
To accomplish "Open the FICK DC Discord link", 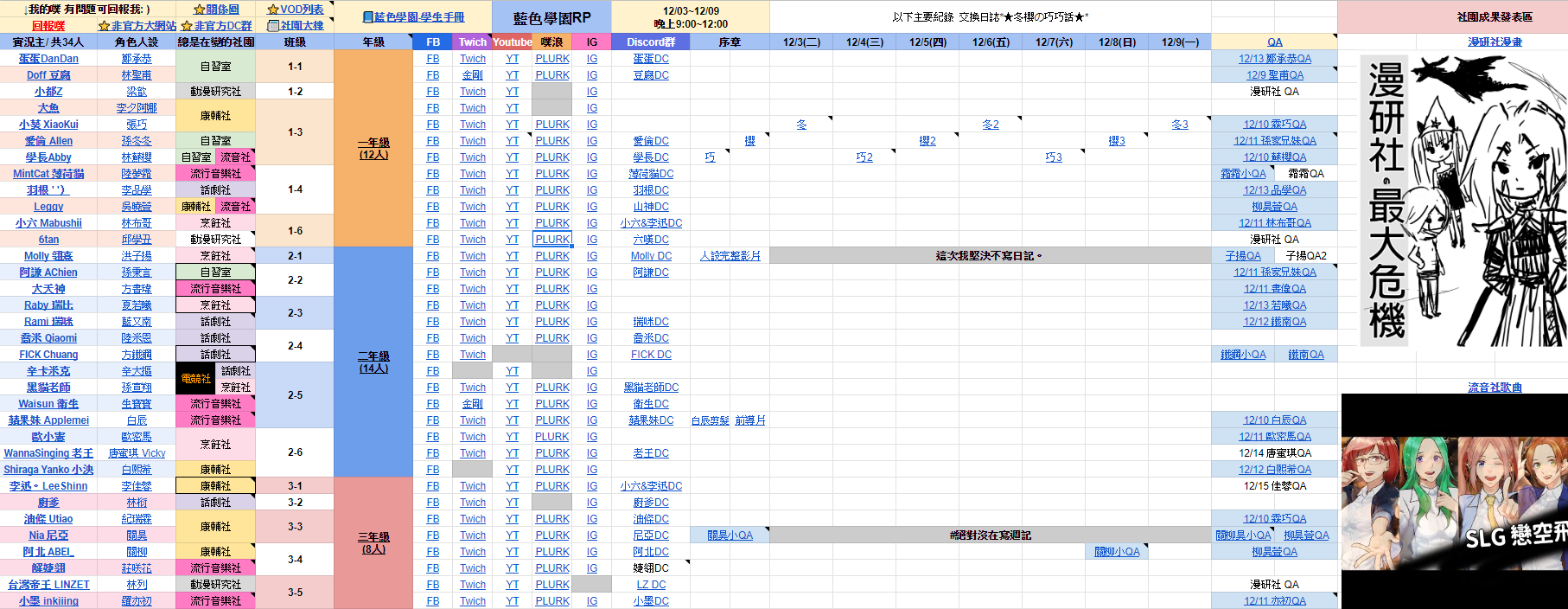I will click(x=651, y=355).
